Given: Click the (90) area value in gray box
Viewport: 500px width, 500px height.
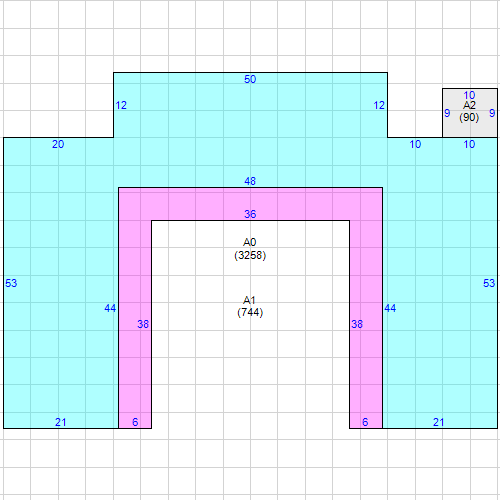Looking at the screenshot, I should pyautogui.click(x=469, y=117).
